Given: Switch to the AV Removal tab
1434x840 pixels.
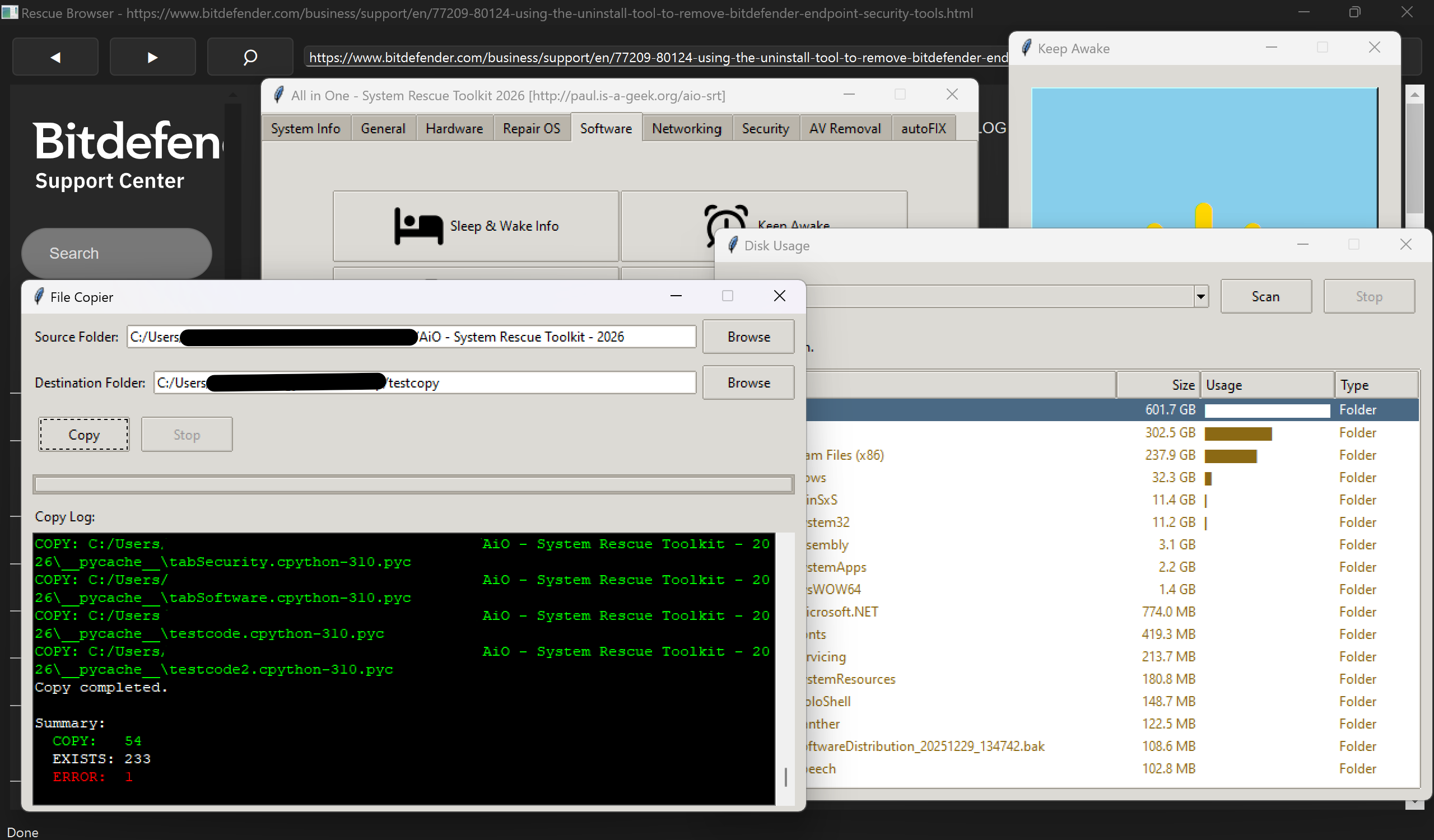Looking at the screenshot, I should point(845,129).
